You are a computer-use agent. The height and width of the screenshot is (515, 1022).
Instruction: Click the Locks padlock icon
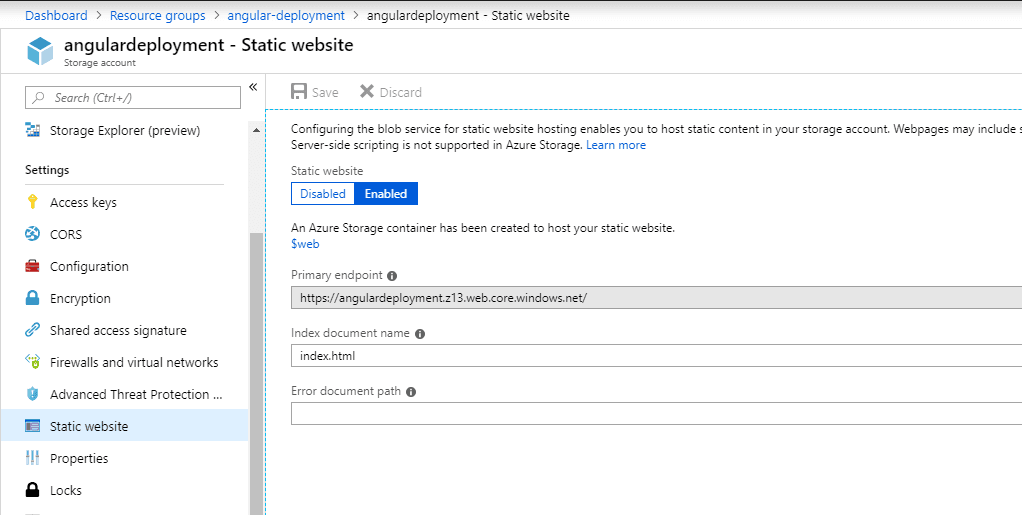coord(33,490)
